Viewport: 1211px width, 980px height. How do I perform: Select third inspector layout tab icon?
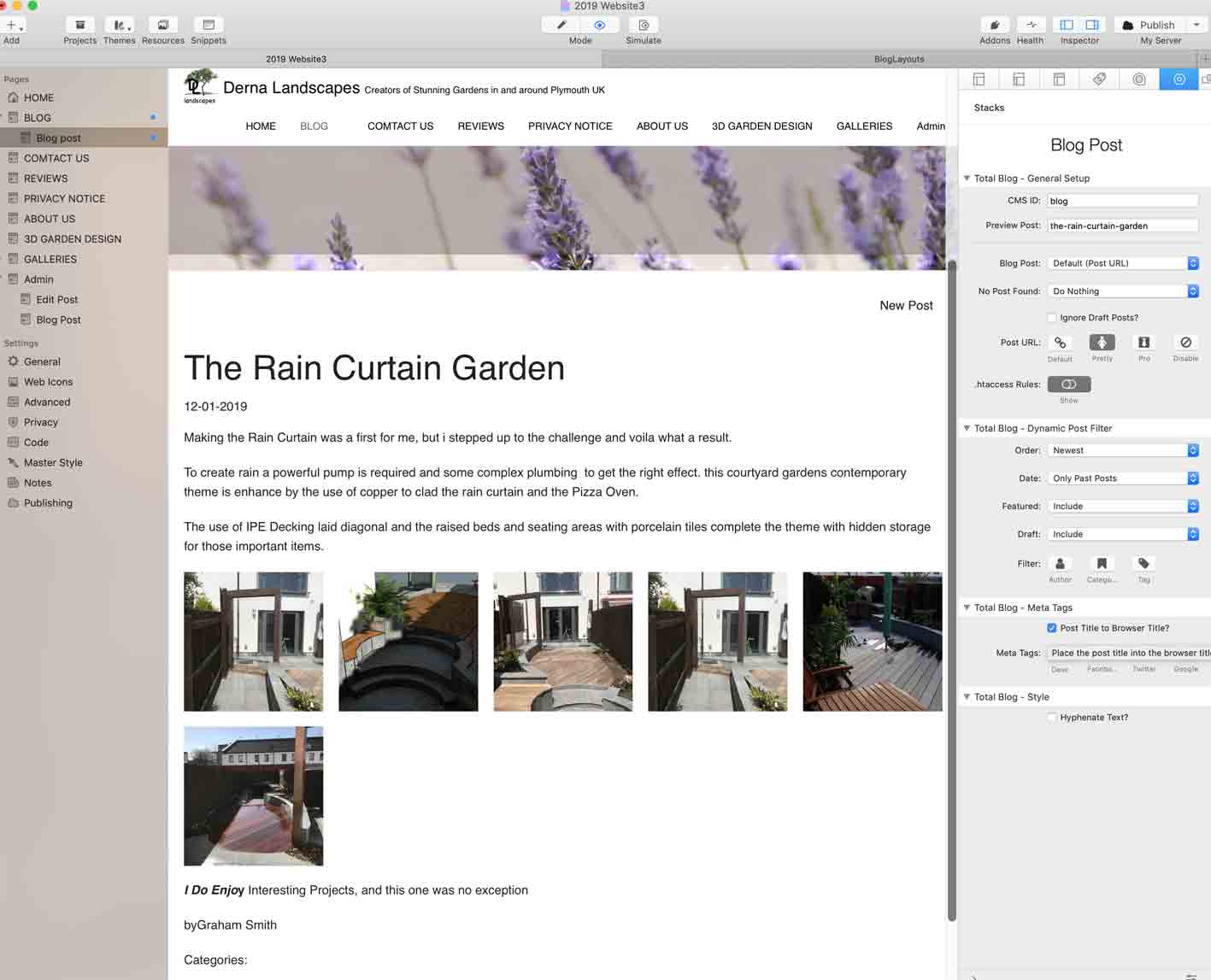[1059, 79]
